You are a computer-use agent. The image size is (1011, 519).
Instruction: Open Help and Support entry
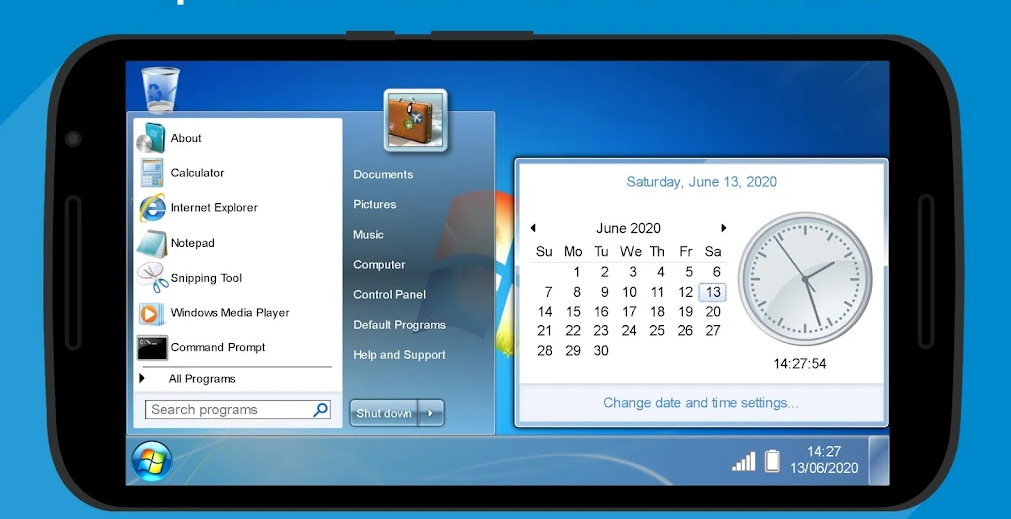399,355
